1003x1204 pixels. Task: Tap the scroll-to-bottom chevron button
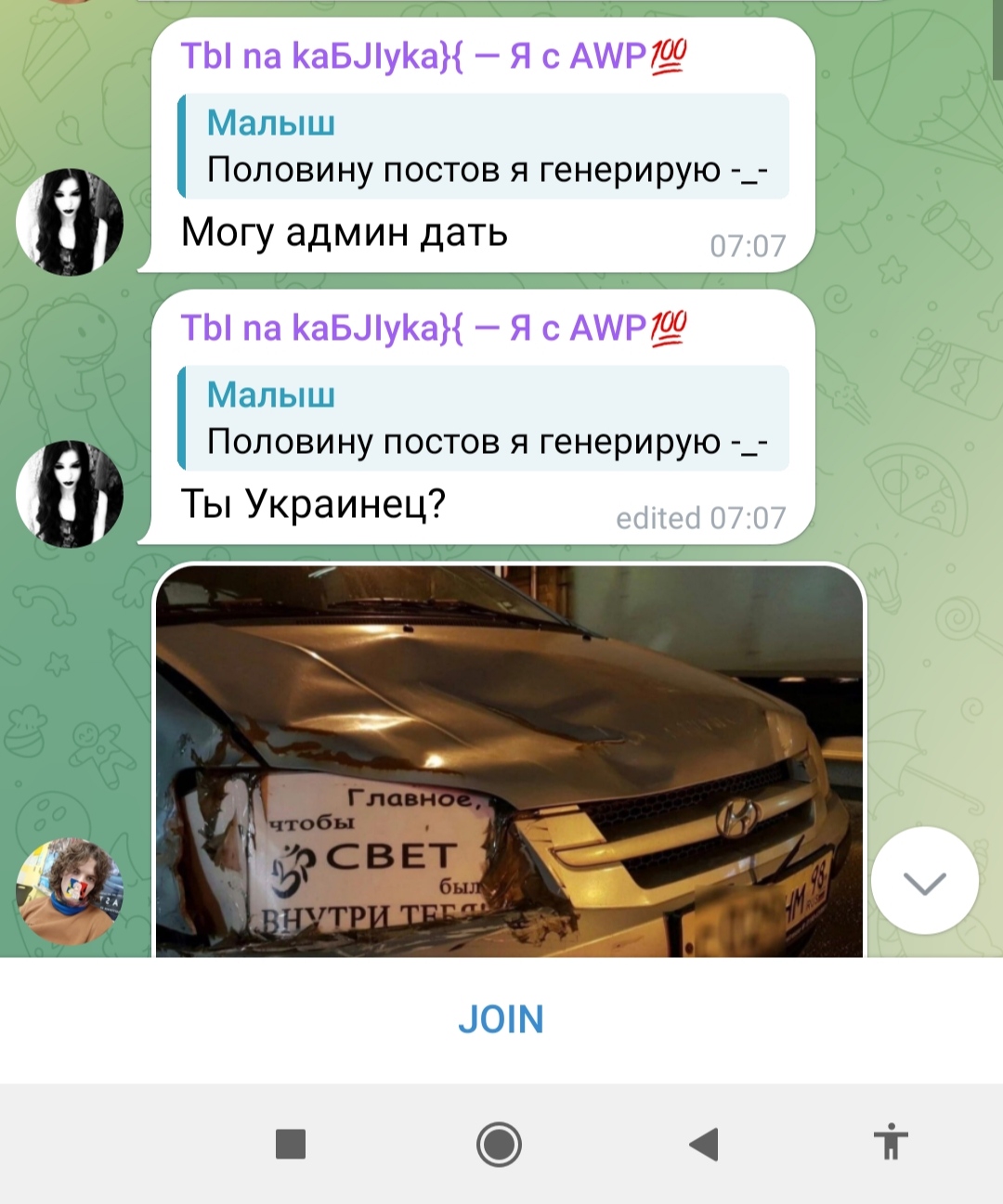click(x=924, y=881)
